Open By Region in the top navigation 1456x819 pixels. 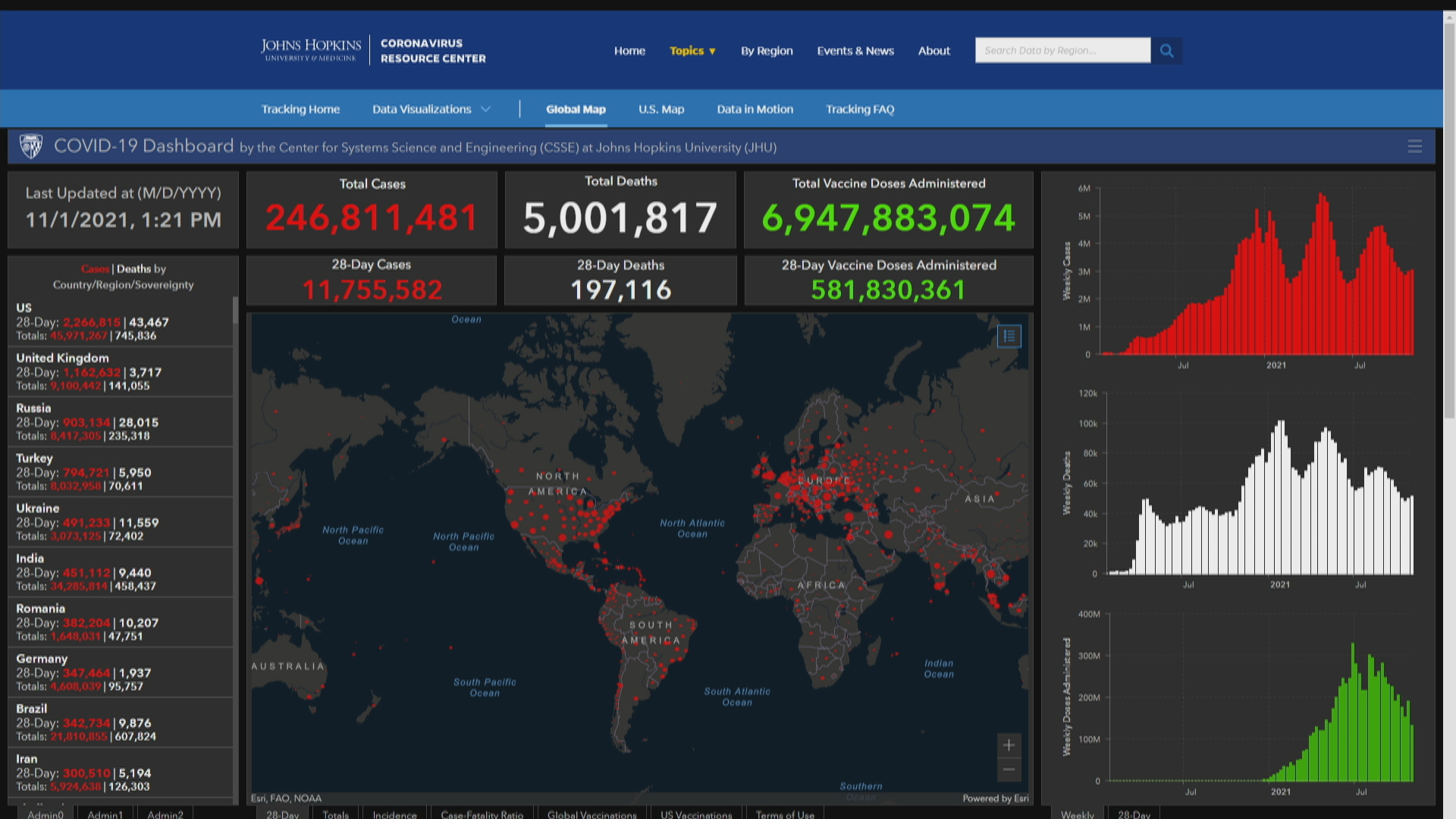tap(767, 51)
